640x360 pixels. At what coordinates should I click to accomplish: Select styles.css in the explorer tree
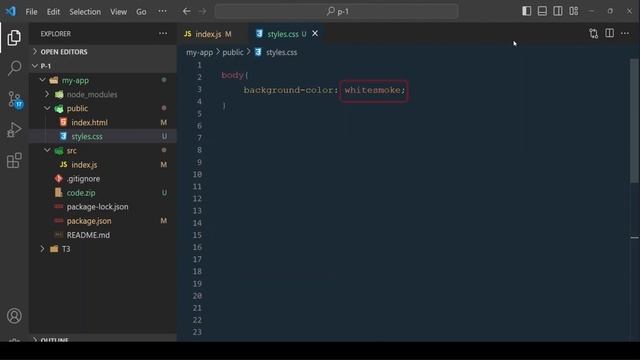pos(103,136)
